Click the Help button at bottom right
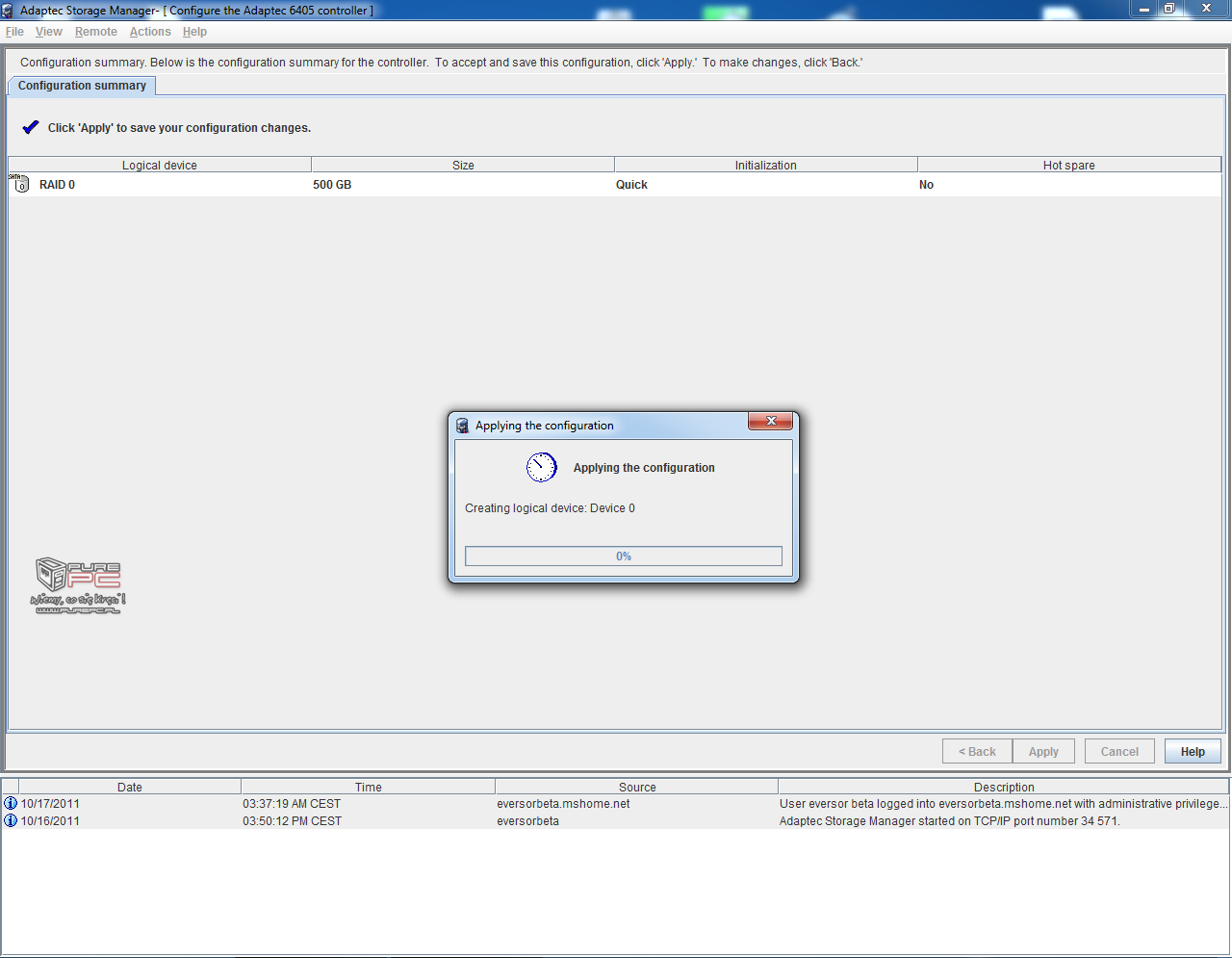The image size is (1232, 958). [x=1193, y=752]
